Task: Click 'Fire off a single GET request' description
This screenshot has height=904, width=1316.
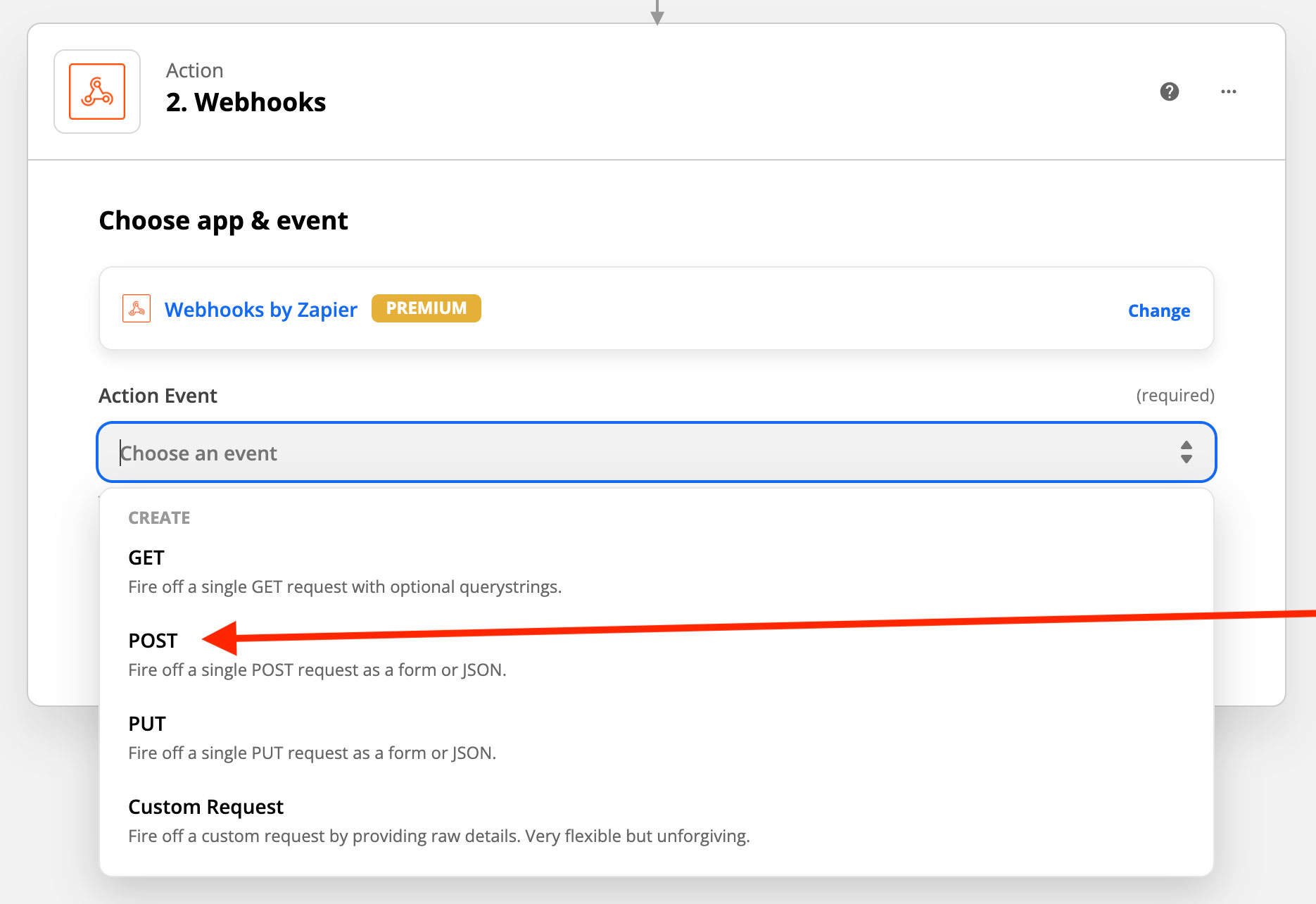Action: 345,587
